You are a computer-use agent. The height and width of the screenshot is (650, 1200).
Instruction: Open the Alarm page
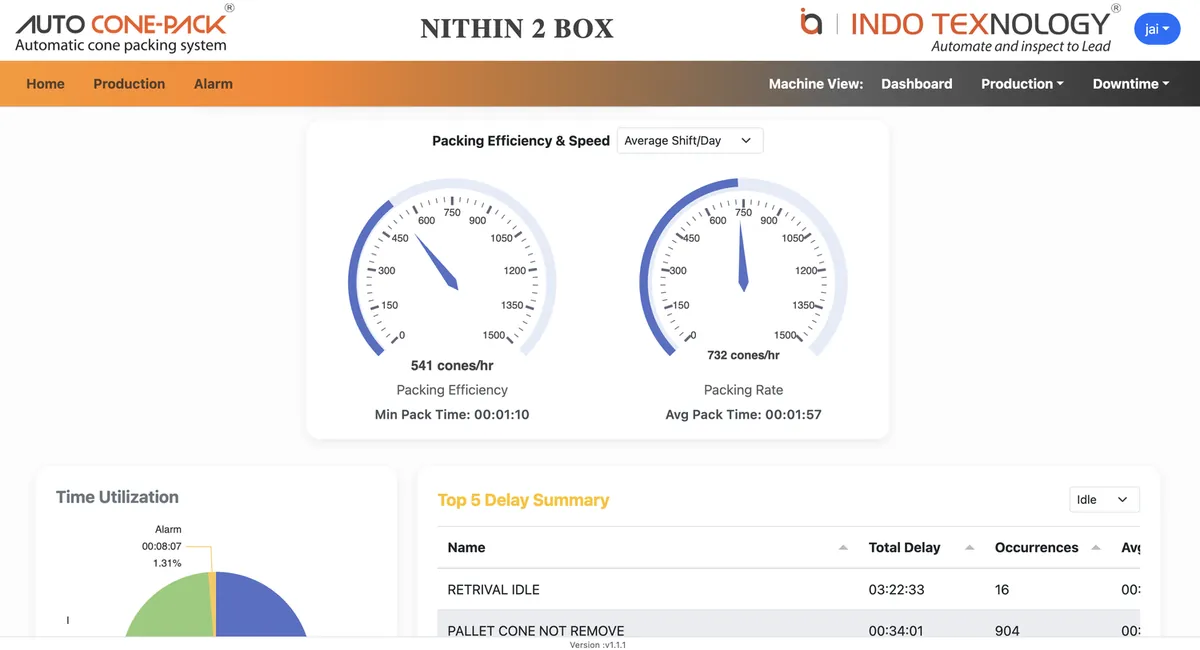(x=213, y=84)
